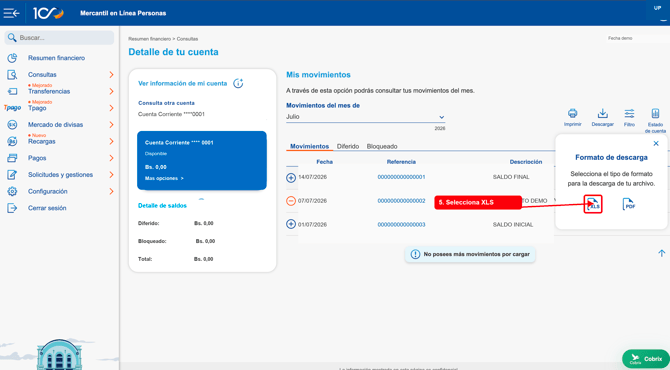The width and height of the screenshot is (670, 370).
Task: Open the Cobrix chat button
Action: (x=646, y=358)
